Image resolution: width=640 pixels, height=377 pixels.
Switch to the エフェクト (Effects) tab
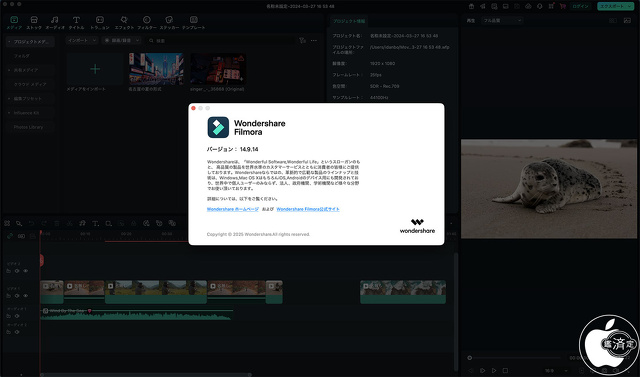pyautogui.click(x=124, y=23)
